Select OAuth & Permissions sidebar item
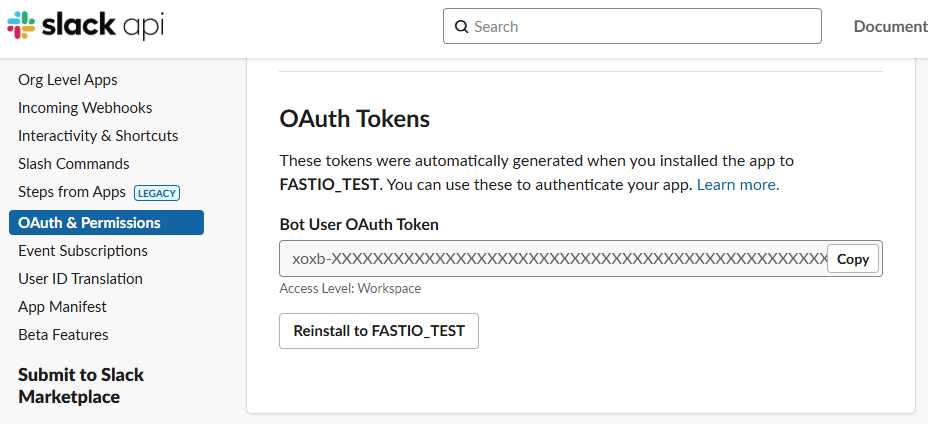 (107, 223)
